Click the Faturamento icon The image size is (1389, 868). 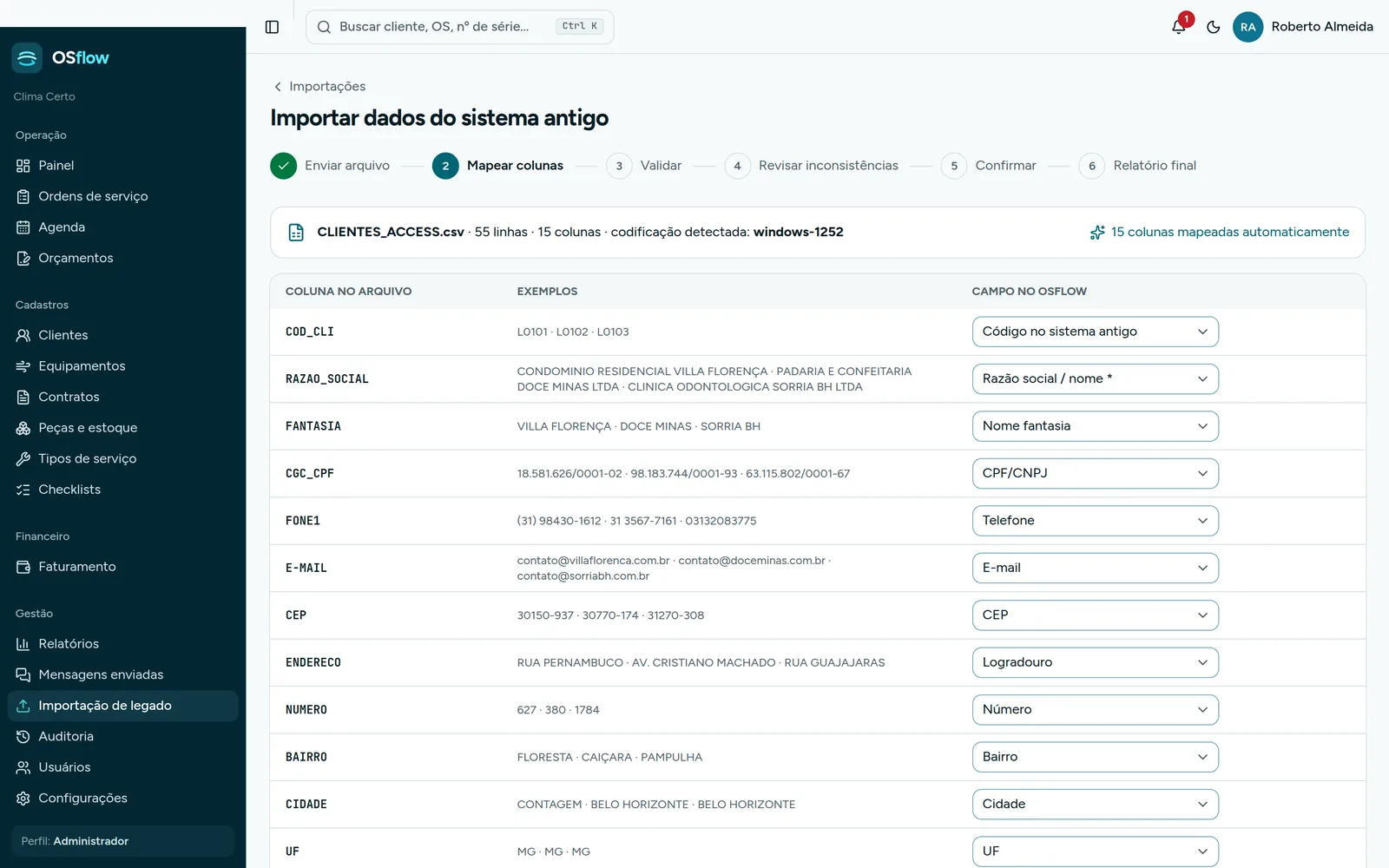point(23,567)
